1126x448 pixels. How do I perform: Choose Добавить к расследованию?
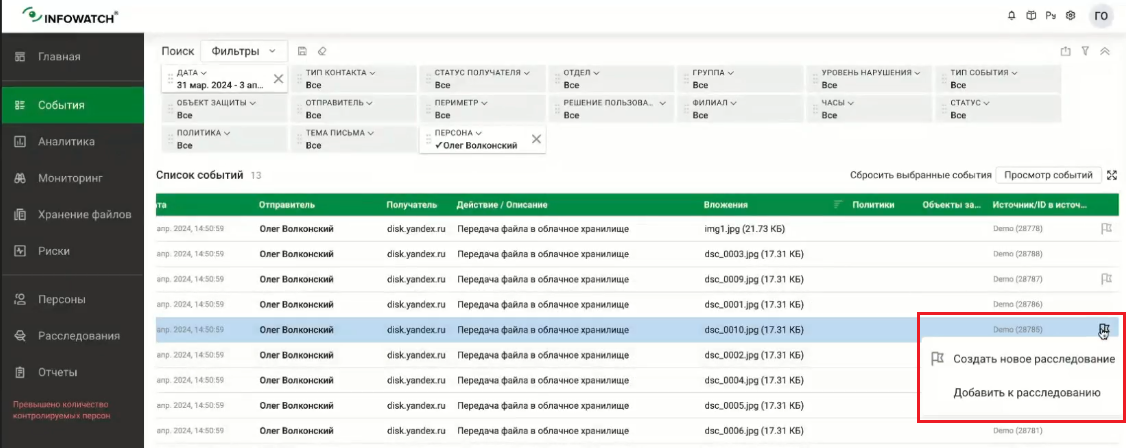pyautogui.click(x=1026, y=393)
